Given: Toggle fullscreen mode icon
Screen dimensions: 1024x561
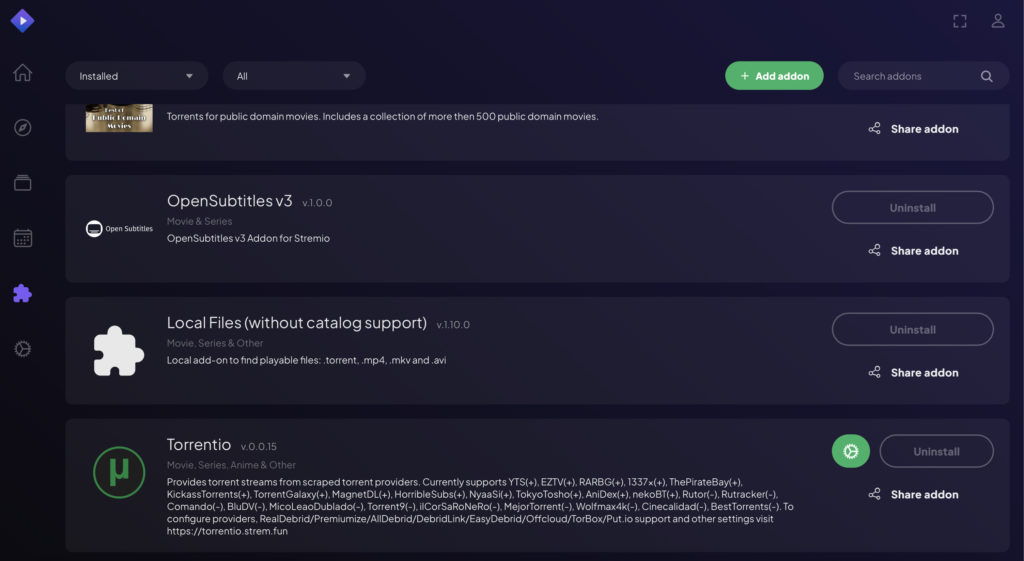Looking at the screenshot, I should 960,21.
